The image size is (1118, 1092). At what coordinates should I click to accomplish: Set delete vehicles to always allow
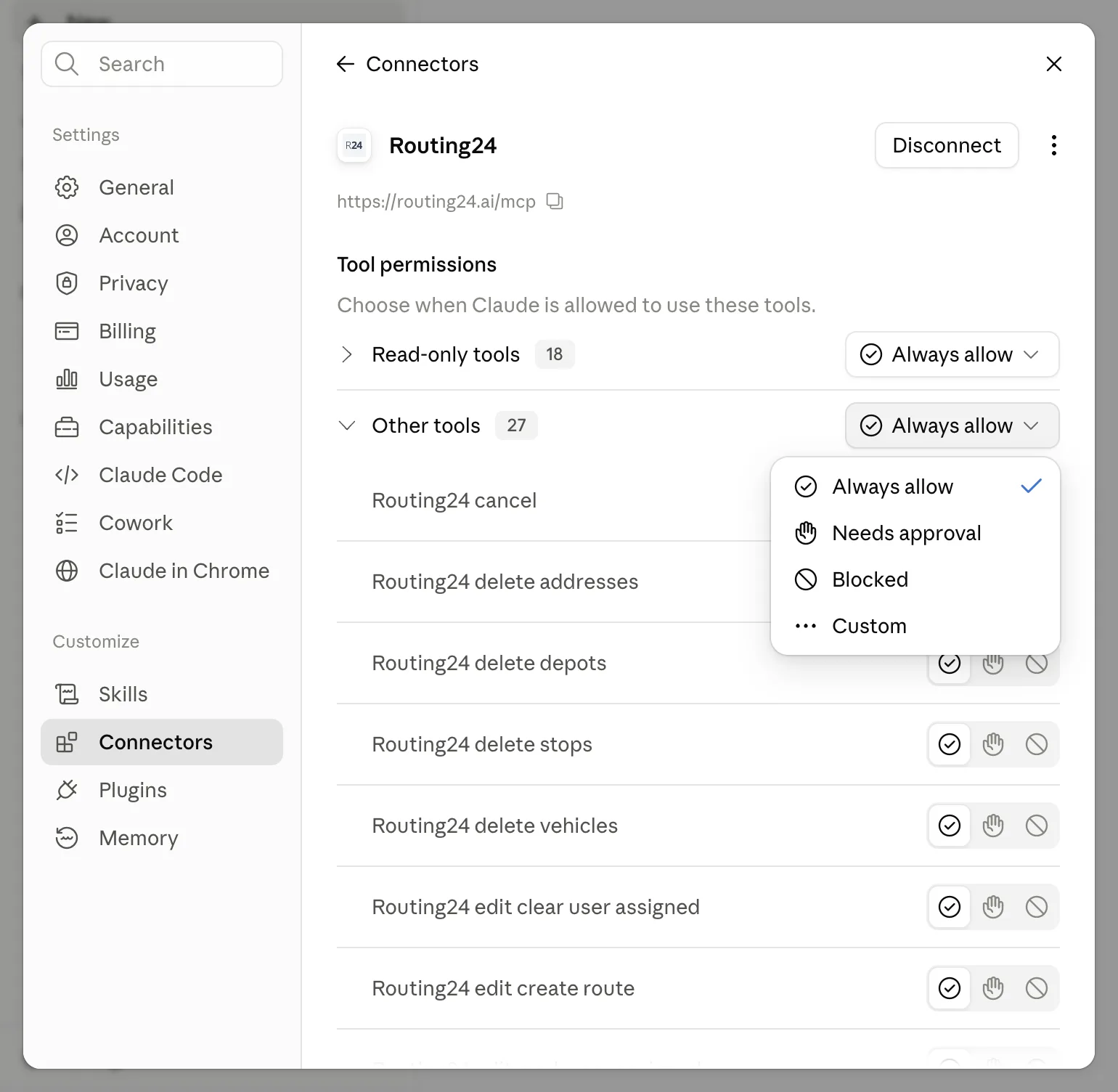[x=950, y=826]
